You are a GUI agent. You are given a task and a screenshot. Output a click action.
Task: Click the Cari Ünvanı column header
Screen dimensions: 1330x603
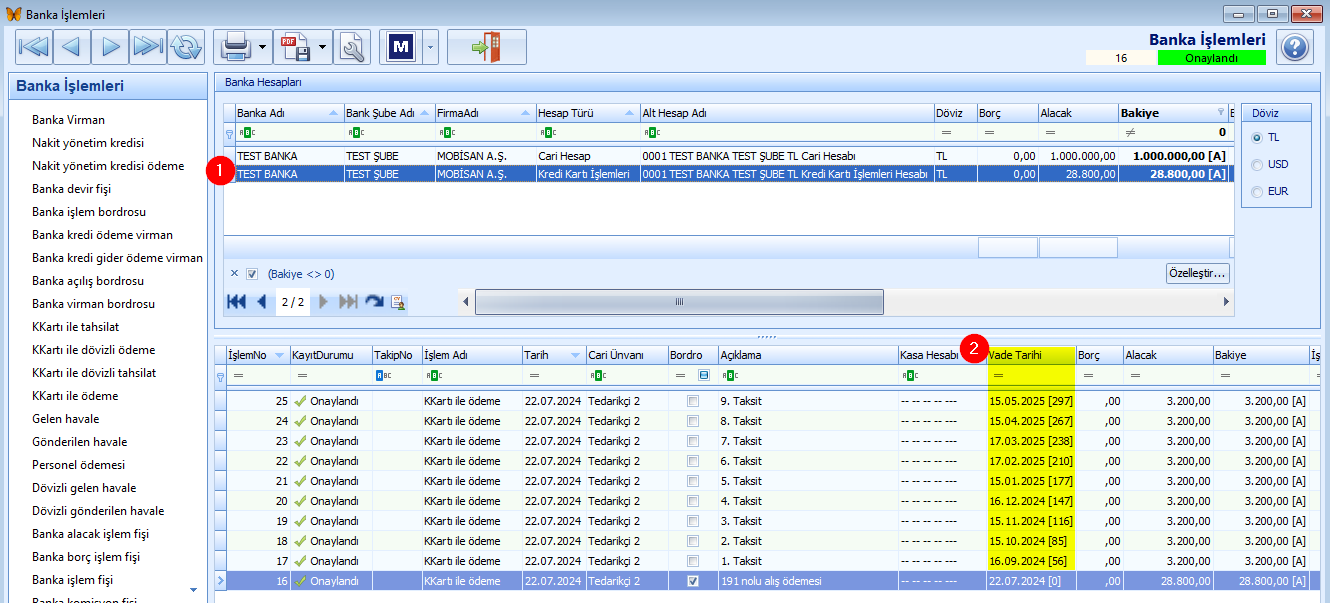click(627, 355)
